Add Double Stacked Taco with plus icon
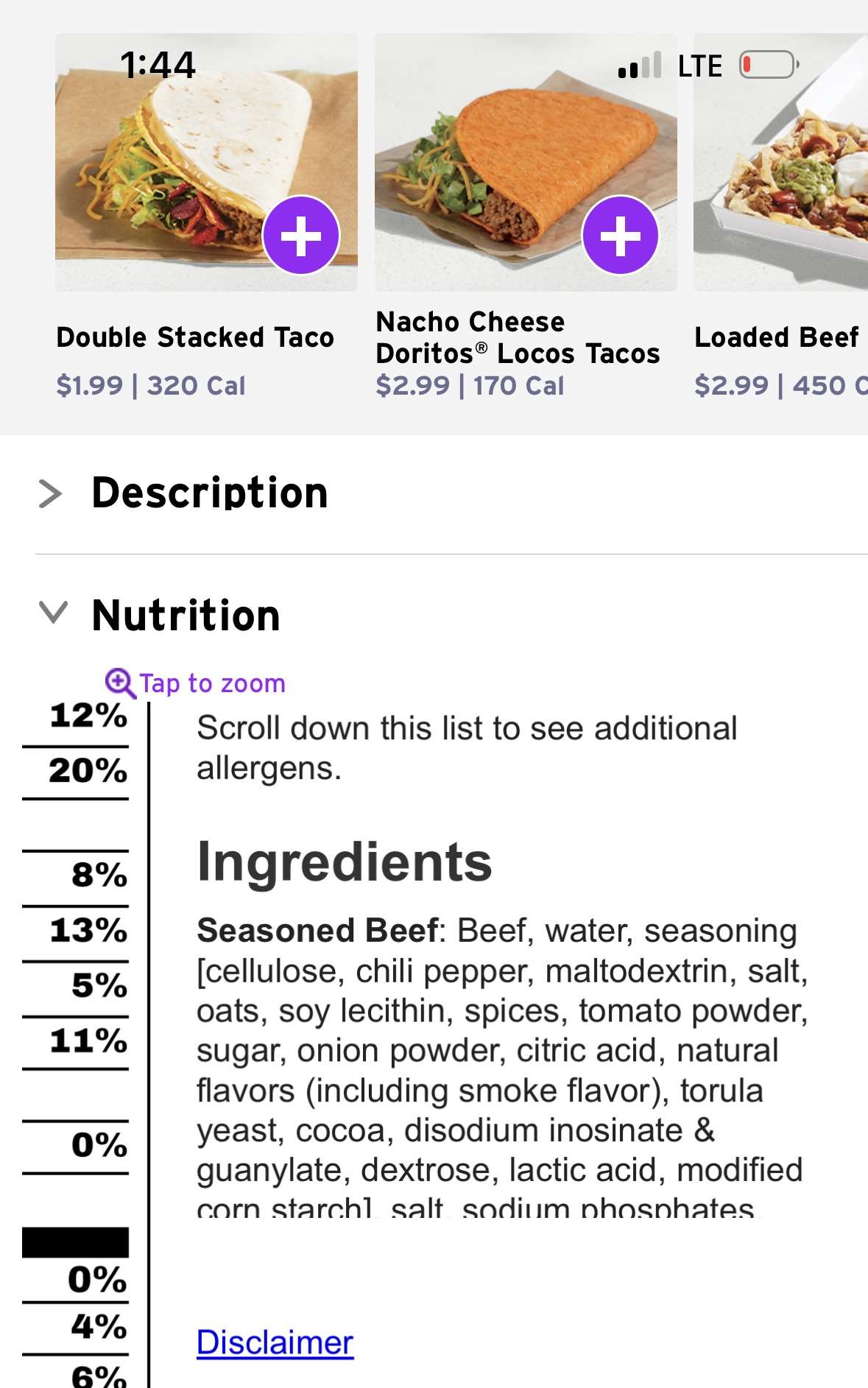The height and width of the screenshot is (1388, 868). pyautogui.click(x=301, y=236)
